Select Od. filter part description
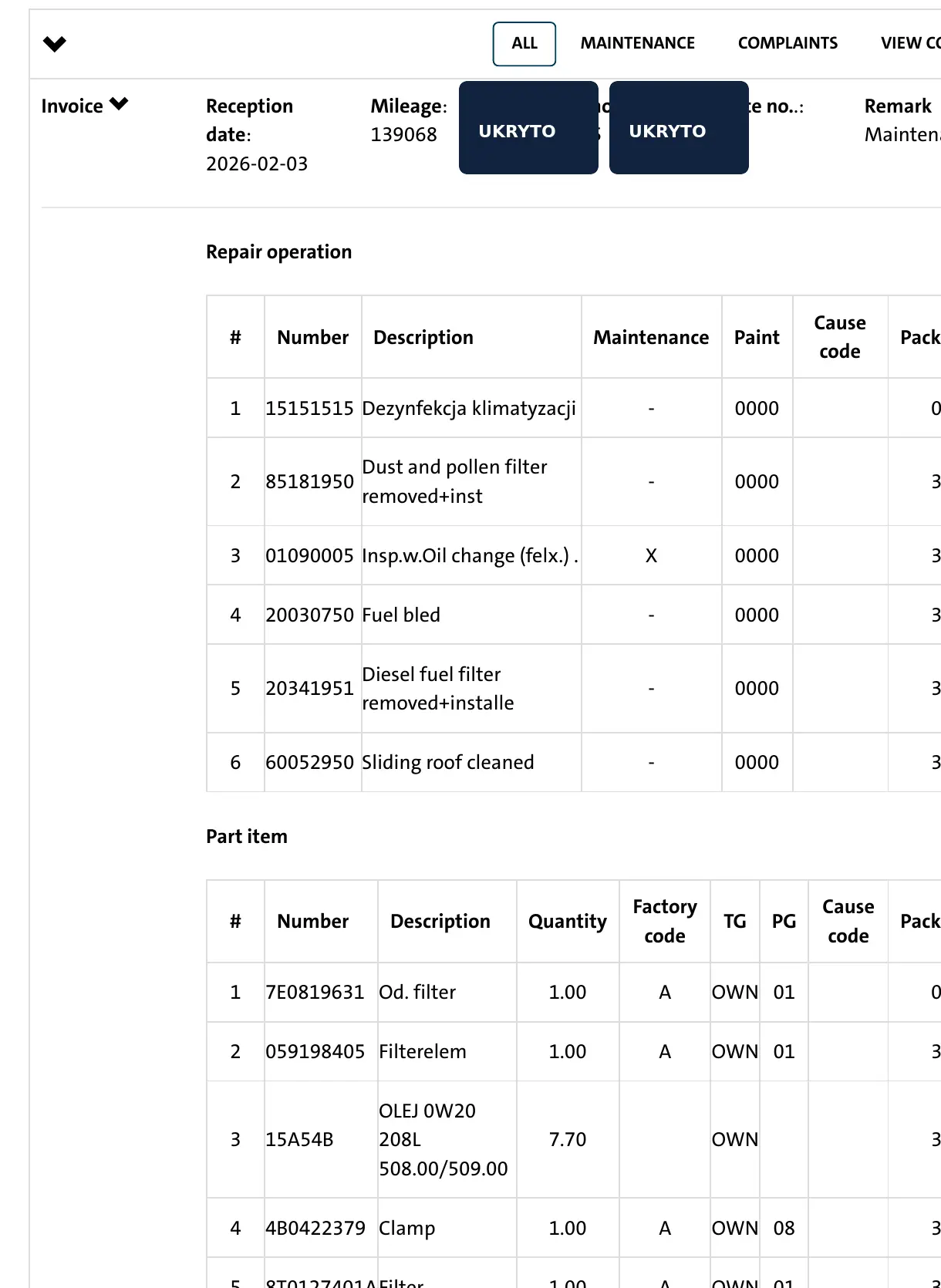 tap(417, 992)
